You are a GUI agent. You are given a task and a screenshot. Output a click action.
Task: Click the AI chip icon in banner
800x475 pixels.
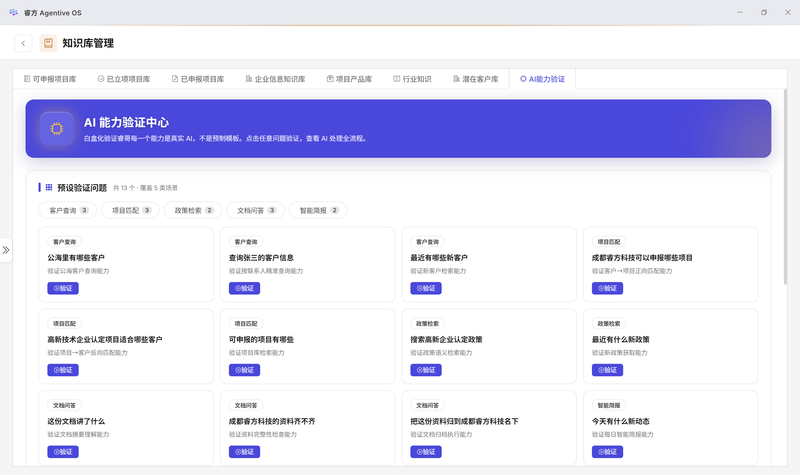point(57,129)
